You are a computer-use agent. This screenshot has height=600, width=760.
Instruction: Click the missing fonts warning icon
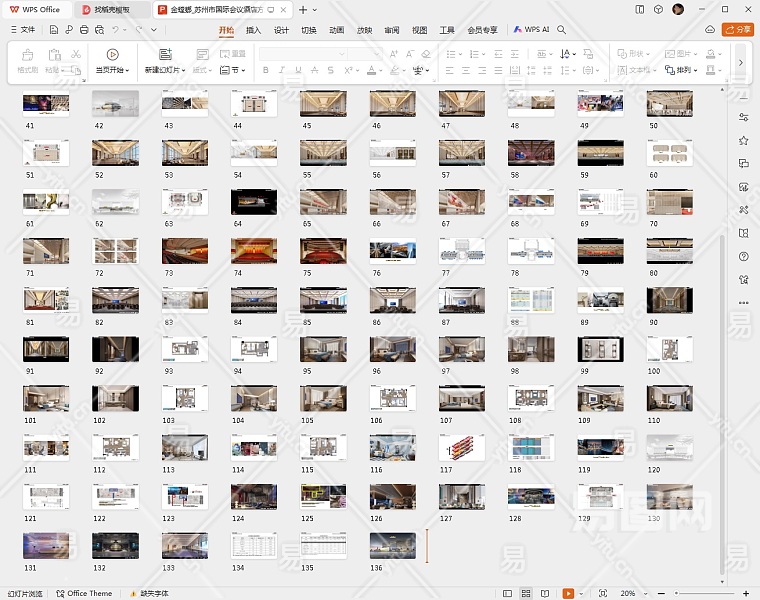pyautogui.click(x=133, y=593)
